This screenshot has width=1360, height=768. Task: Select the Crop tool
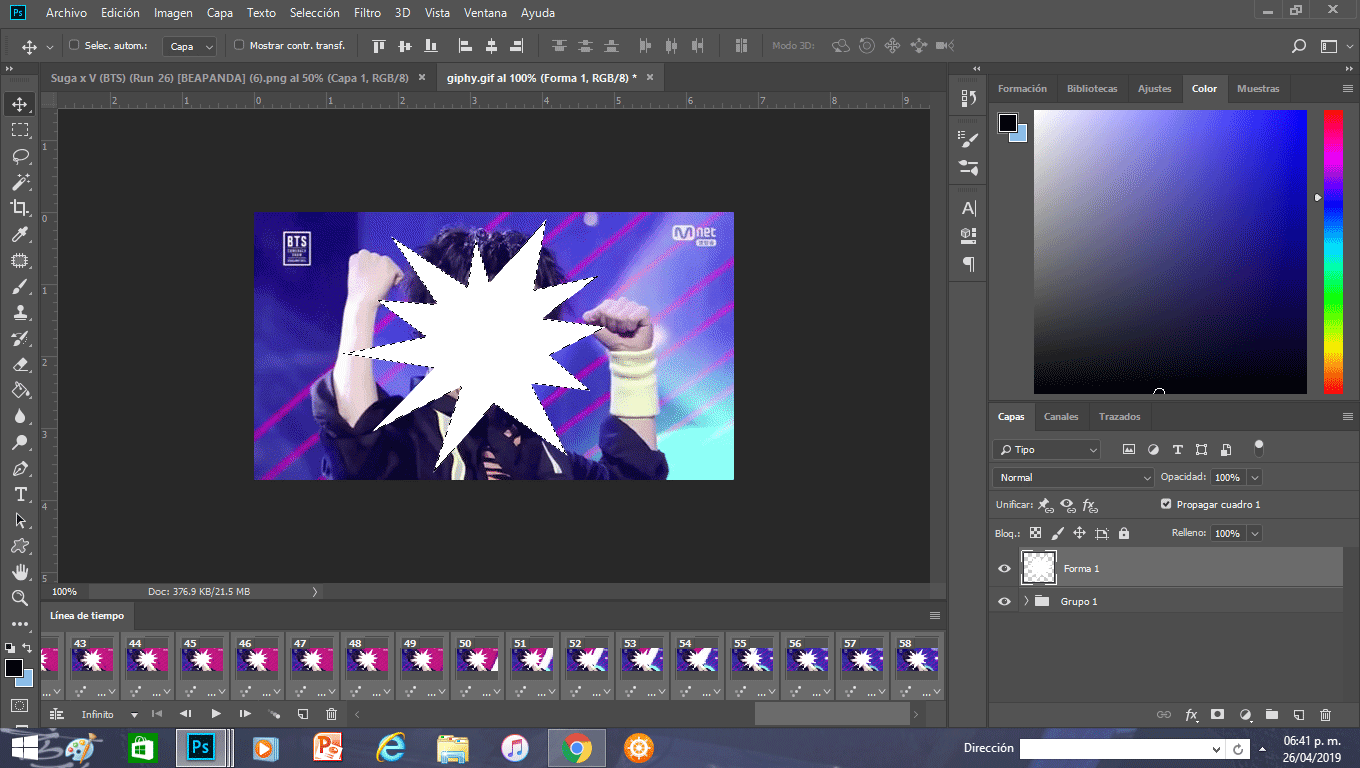point(19,208)
